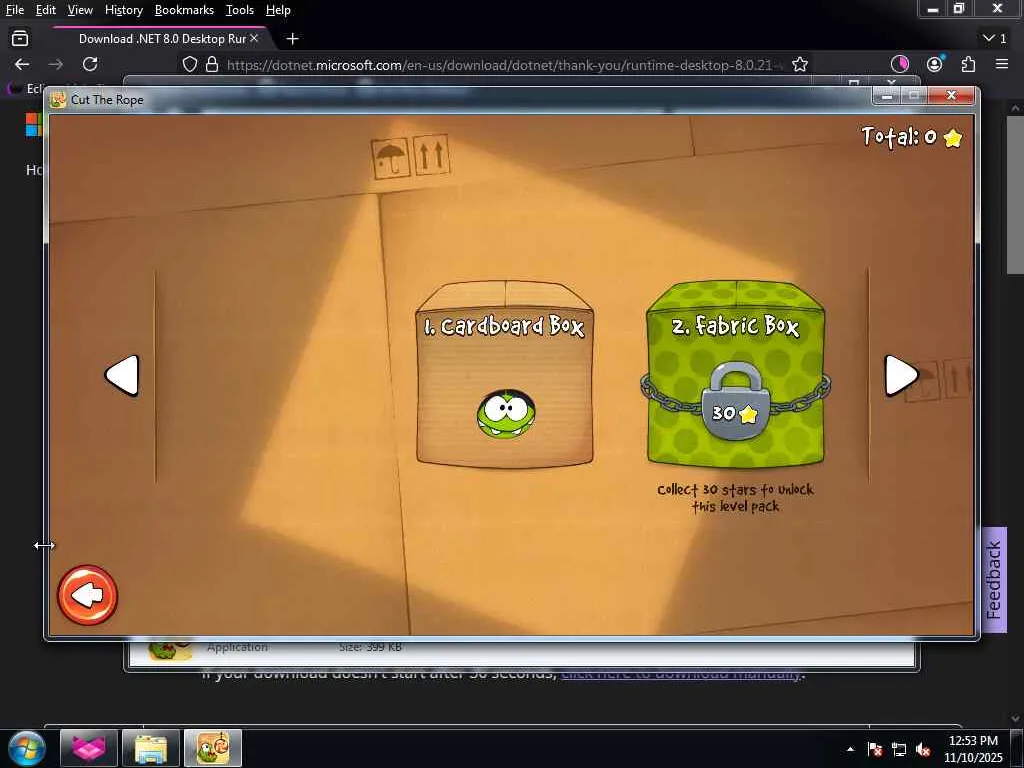Open Firefox Tools menu
Viewport: 1024px width, 768px height.
pos(240,10)
